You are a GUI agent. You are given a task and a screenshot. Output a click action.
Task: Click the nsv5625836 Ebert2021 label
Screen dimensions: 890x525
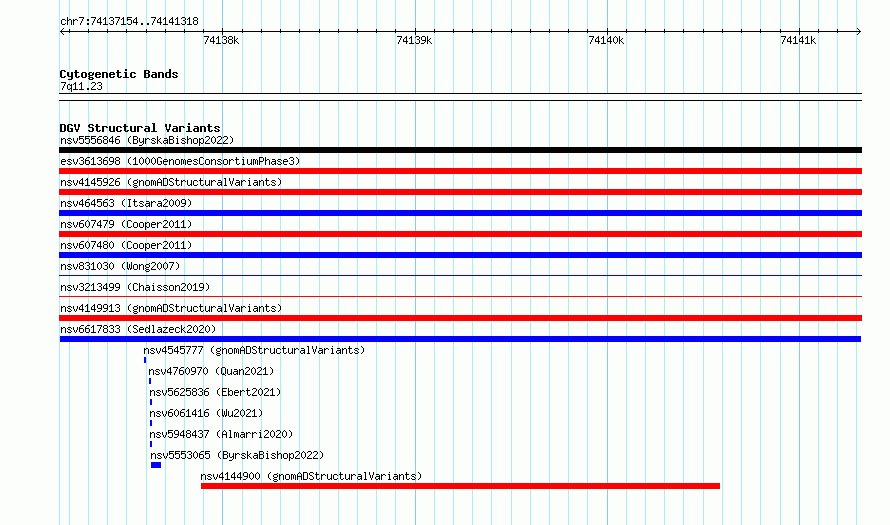(215, 392)
